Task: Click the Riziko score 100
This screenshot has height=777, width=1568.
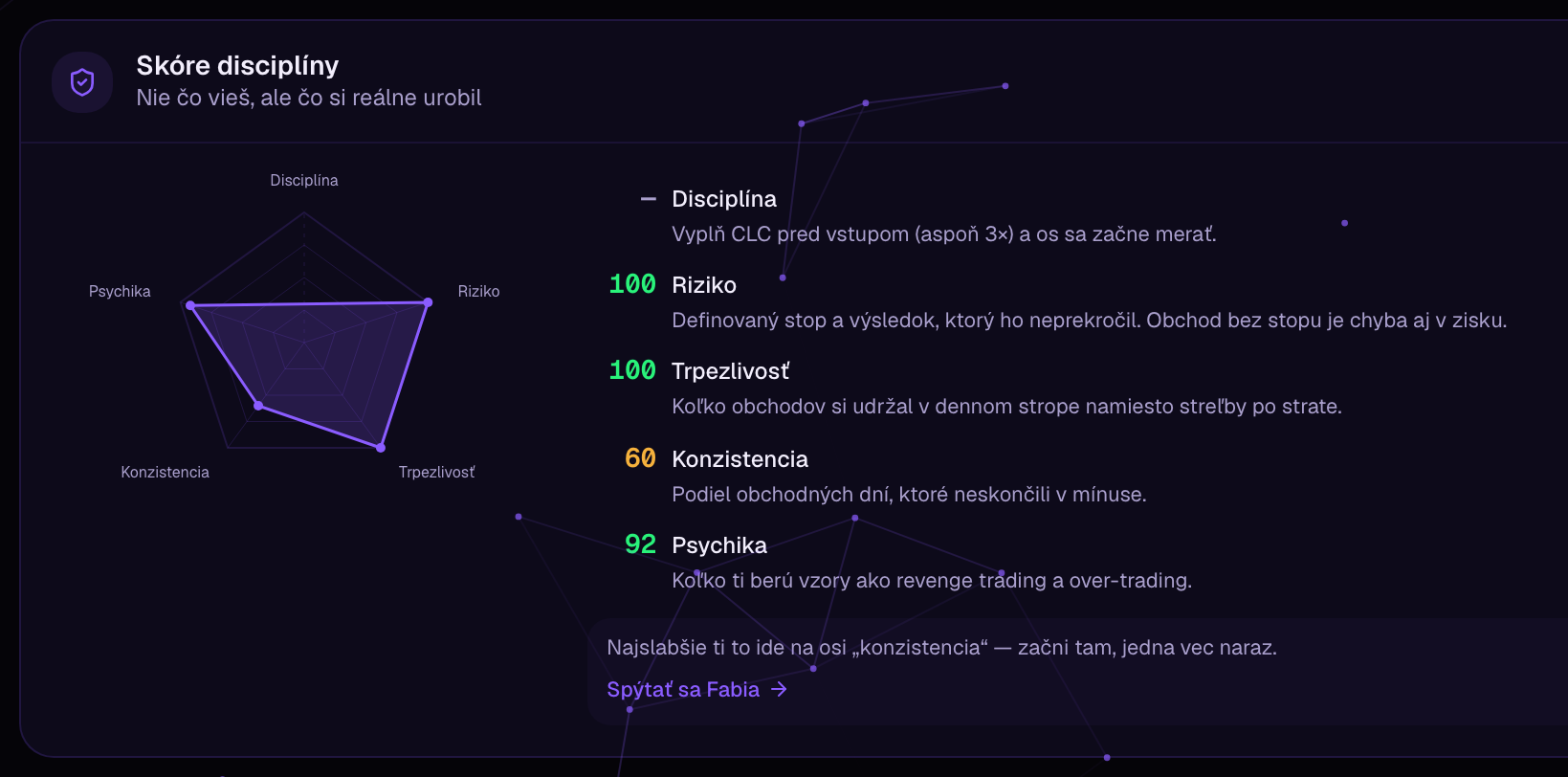Action: (632, 284)
